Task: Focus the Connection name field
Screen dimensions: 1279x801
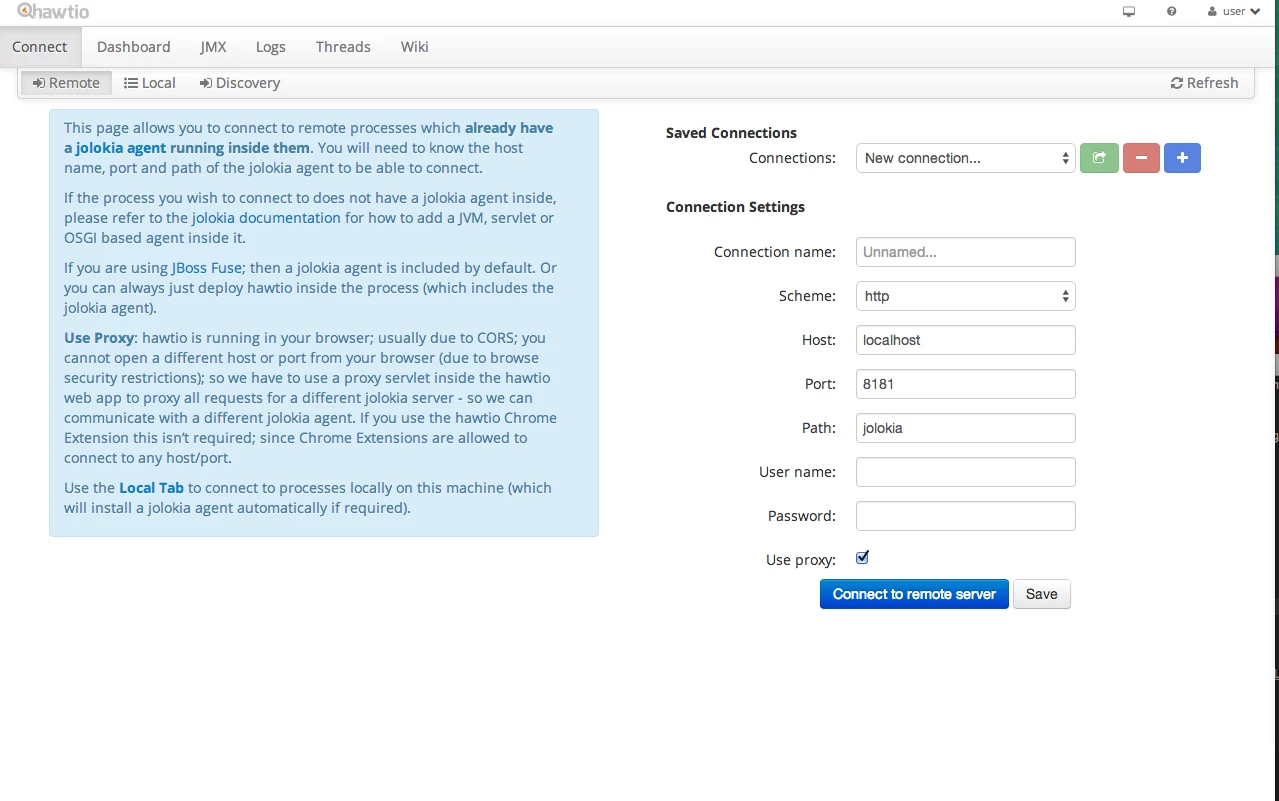Action: click(x=966, y=252)
